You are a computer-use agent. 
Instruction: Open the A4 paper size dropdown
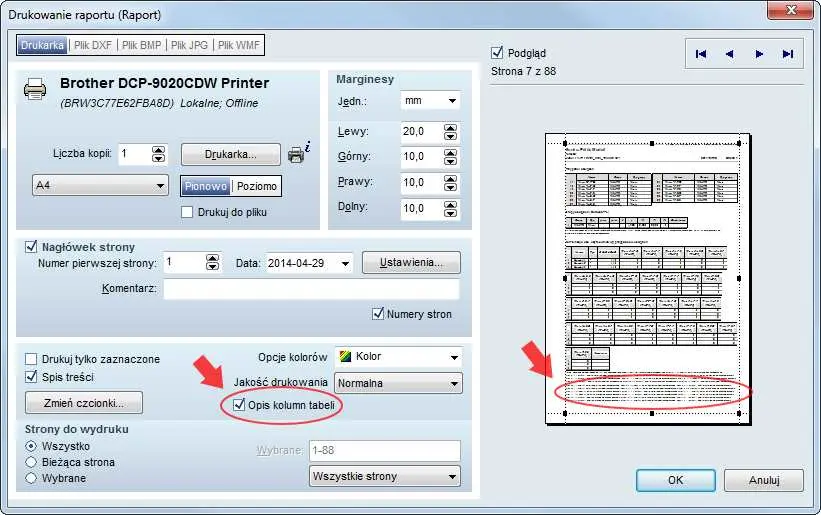click(100, 186)
